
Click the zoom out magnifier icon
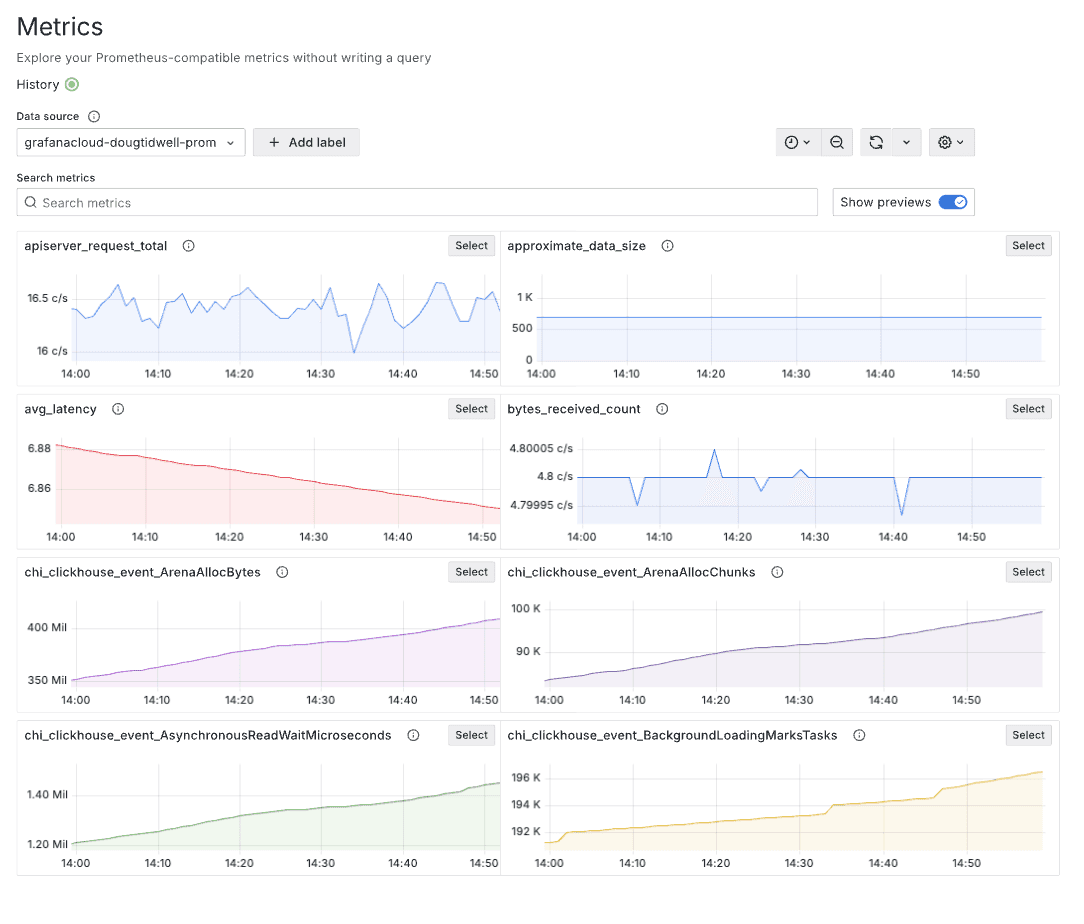click(837, 142)
